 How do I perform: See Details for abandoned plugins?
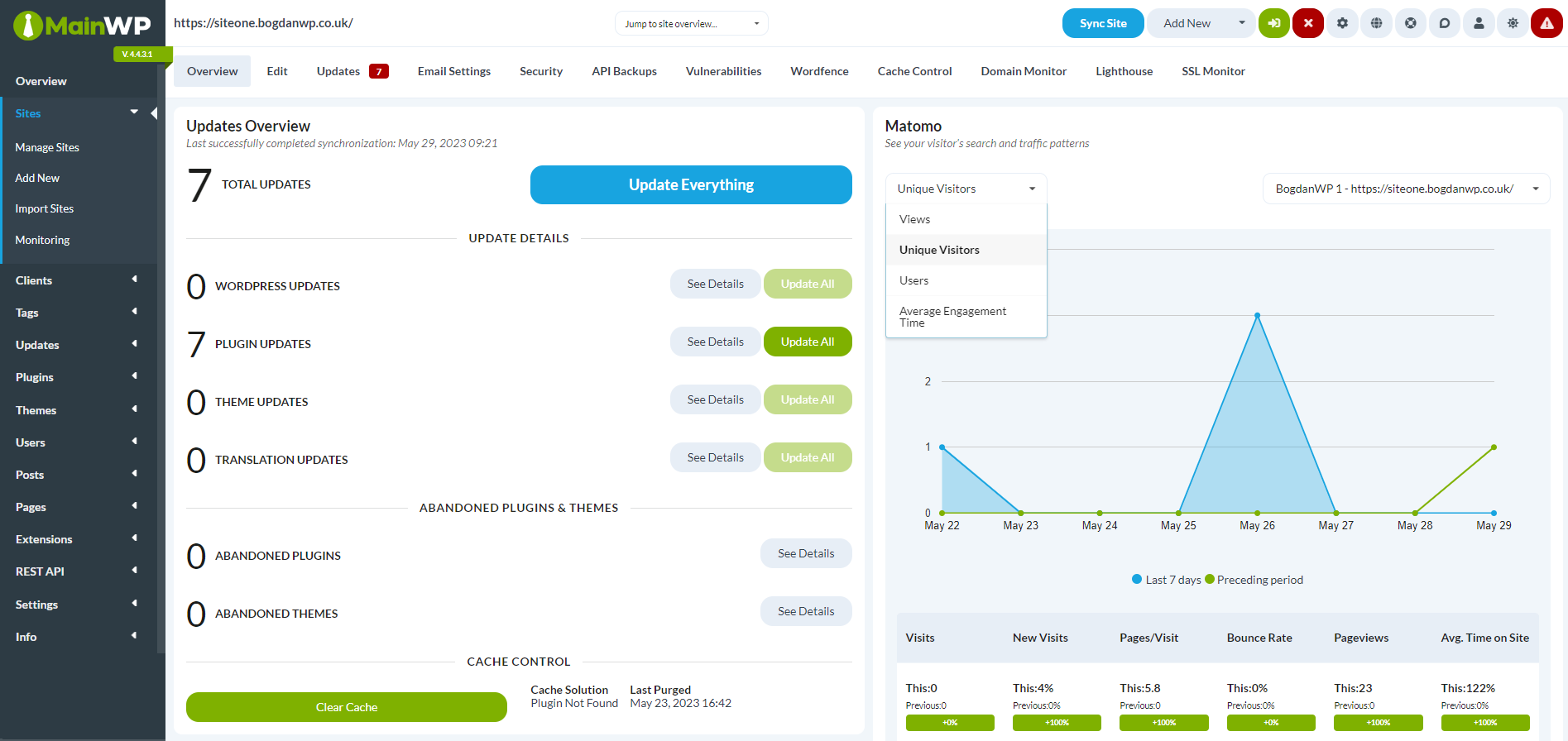coord(806,553)
